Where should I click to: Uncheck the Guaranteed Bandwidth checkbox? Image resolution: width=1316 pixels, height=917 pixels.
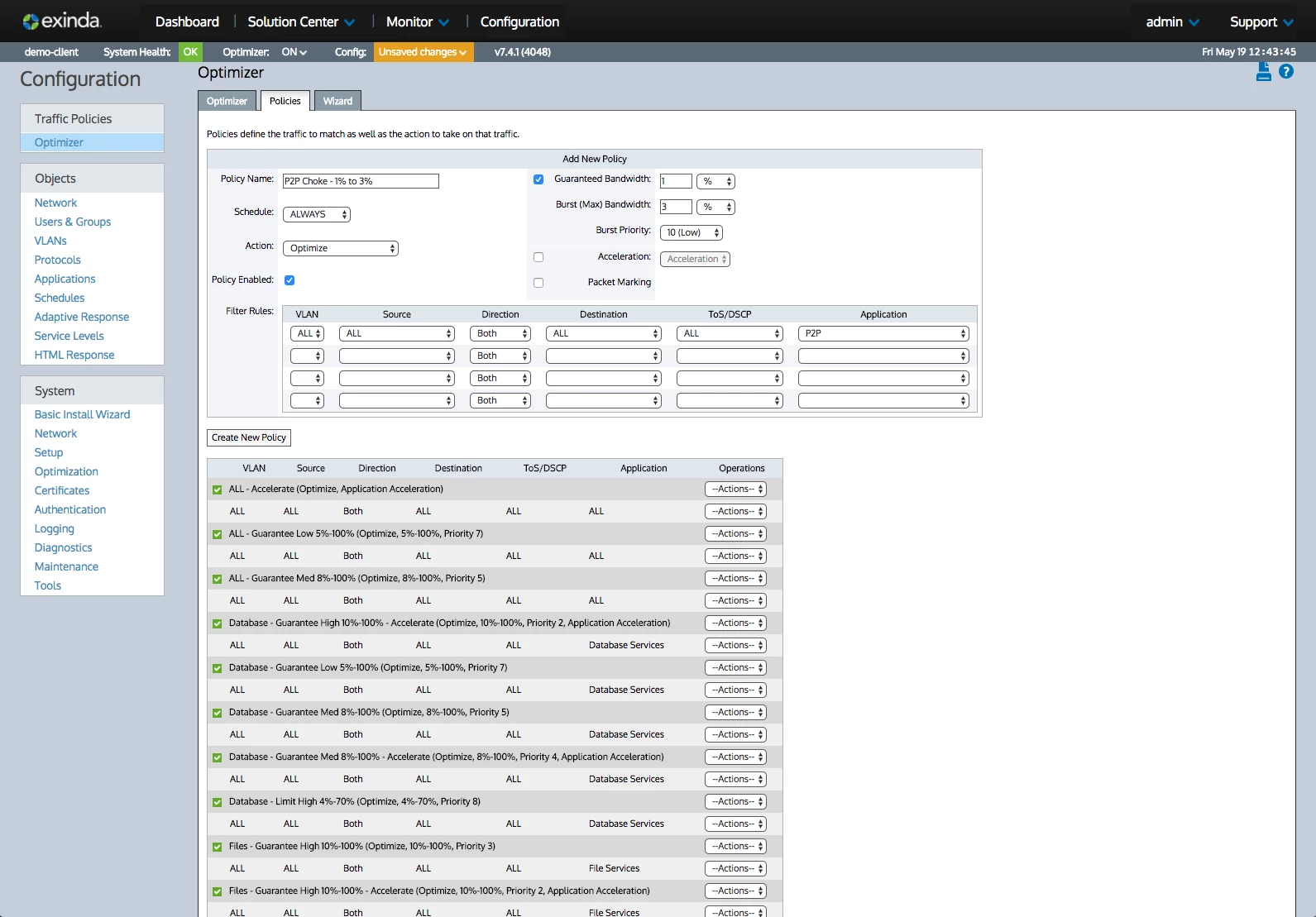538,179
